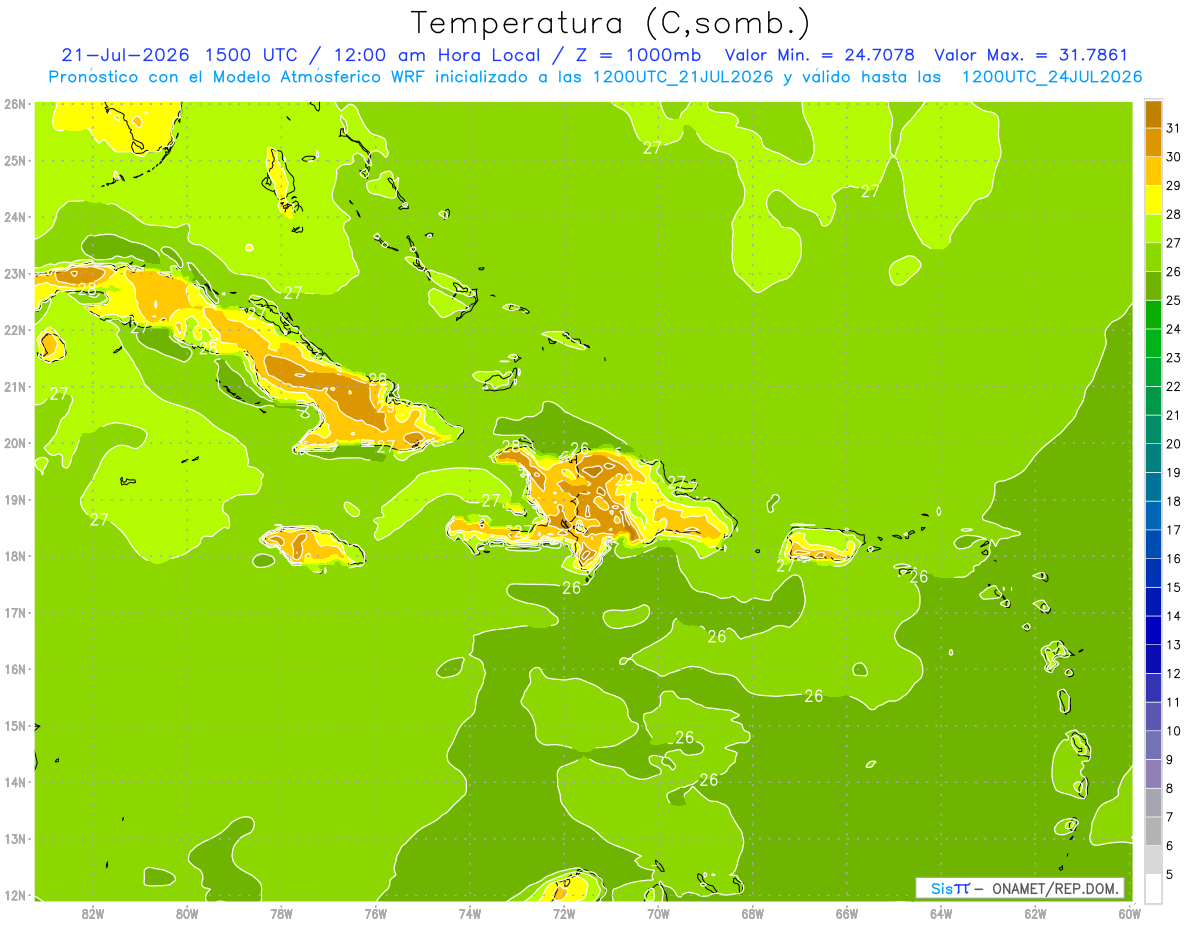
Task: Click the "25N" latitude axis label
Action: coord(15,160)
